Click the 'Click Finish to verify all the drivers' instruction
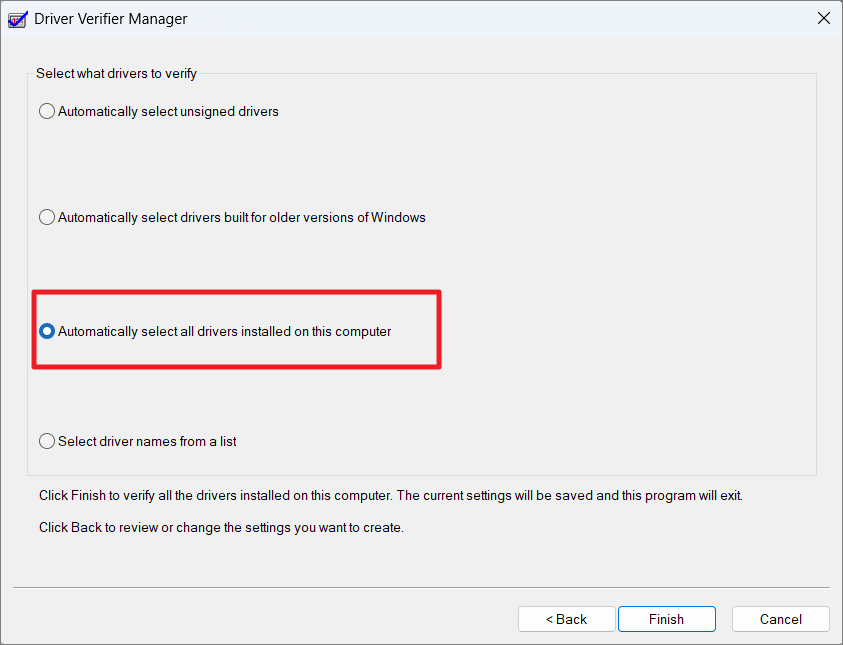Viewport: 843px width, 645px height. click(391, 496)
